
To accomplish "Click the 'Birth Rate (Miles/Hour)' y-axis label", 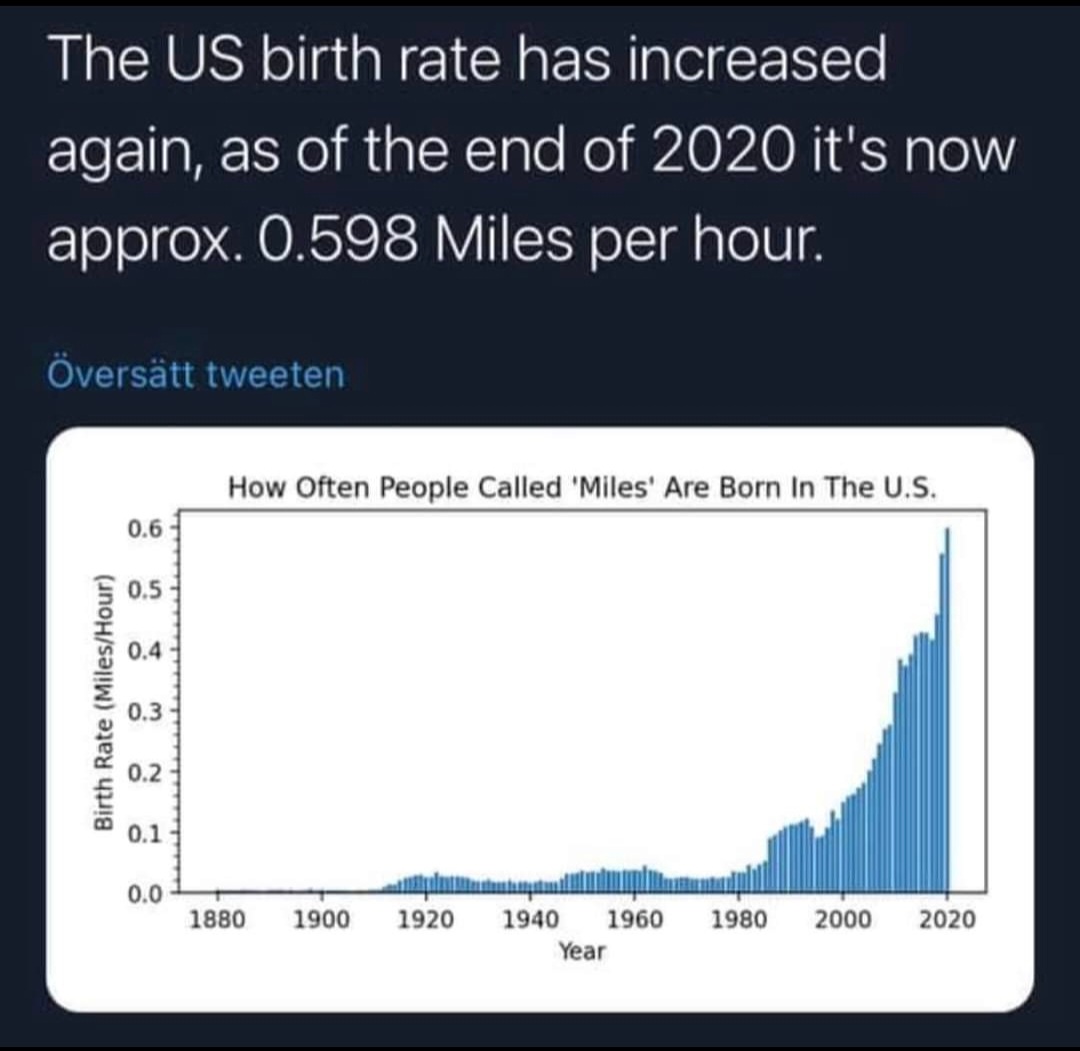I will pyautogui.click(x=101, y=704).
